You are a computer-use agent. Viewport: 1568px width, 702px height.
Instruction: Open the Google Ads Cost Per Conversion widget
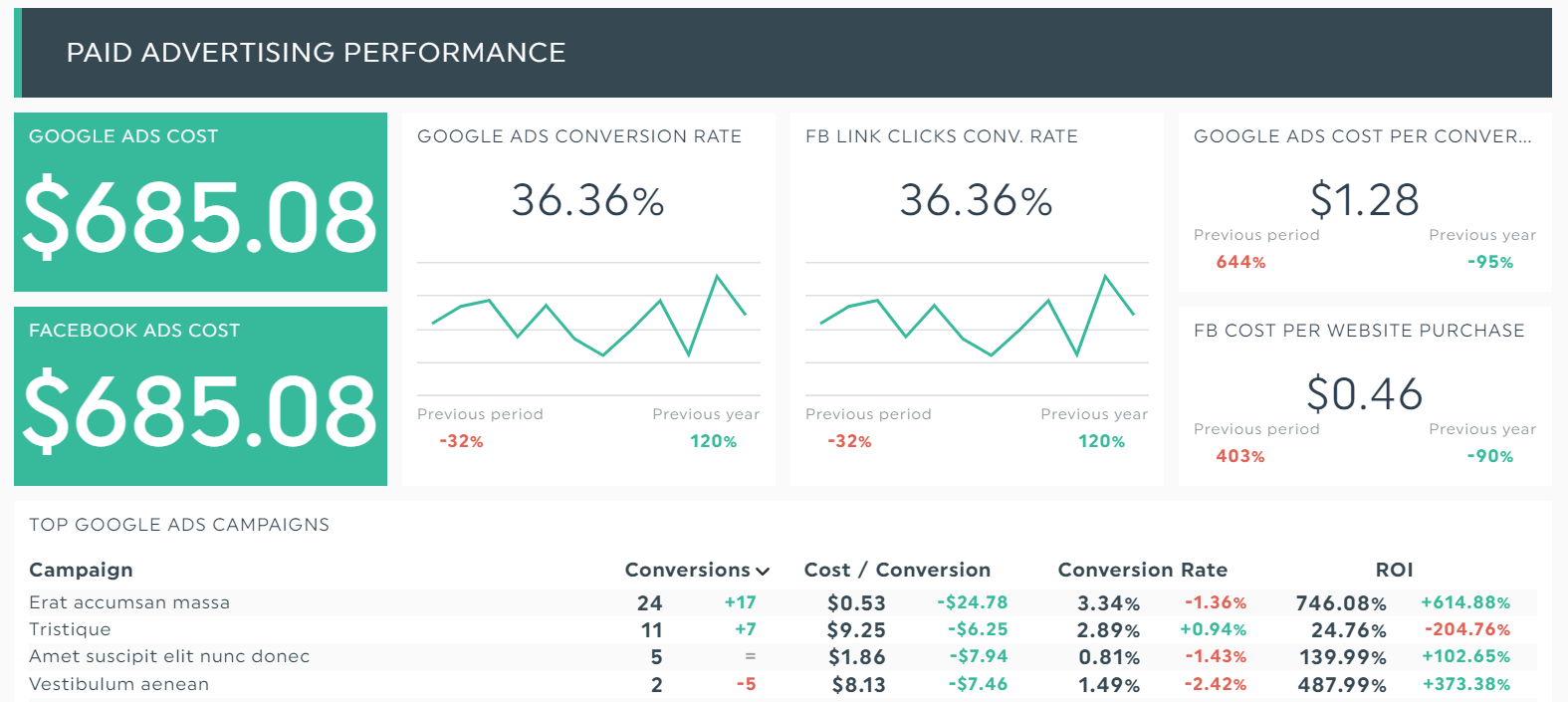tap(1365, 202)
